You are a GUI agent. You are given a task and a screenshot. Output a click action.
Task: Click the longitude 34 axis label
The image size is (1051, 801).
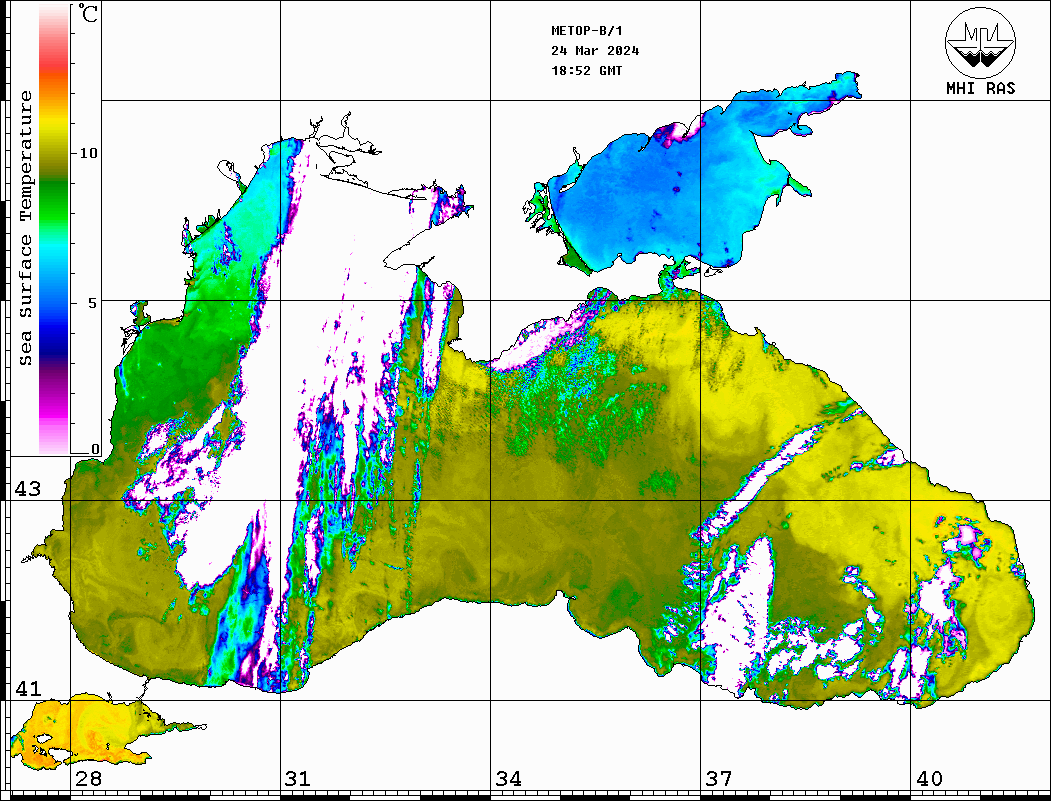click(508, 779)
